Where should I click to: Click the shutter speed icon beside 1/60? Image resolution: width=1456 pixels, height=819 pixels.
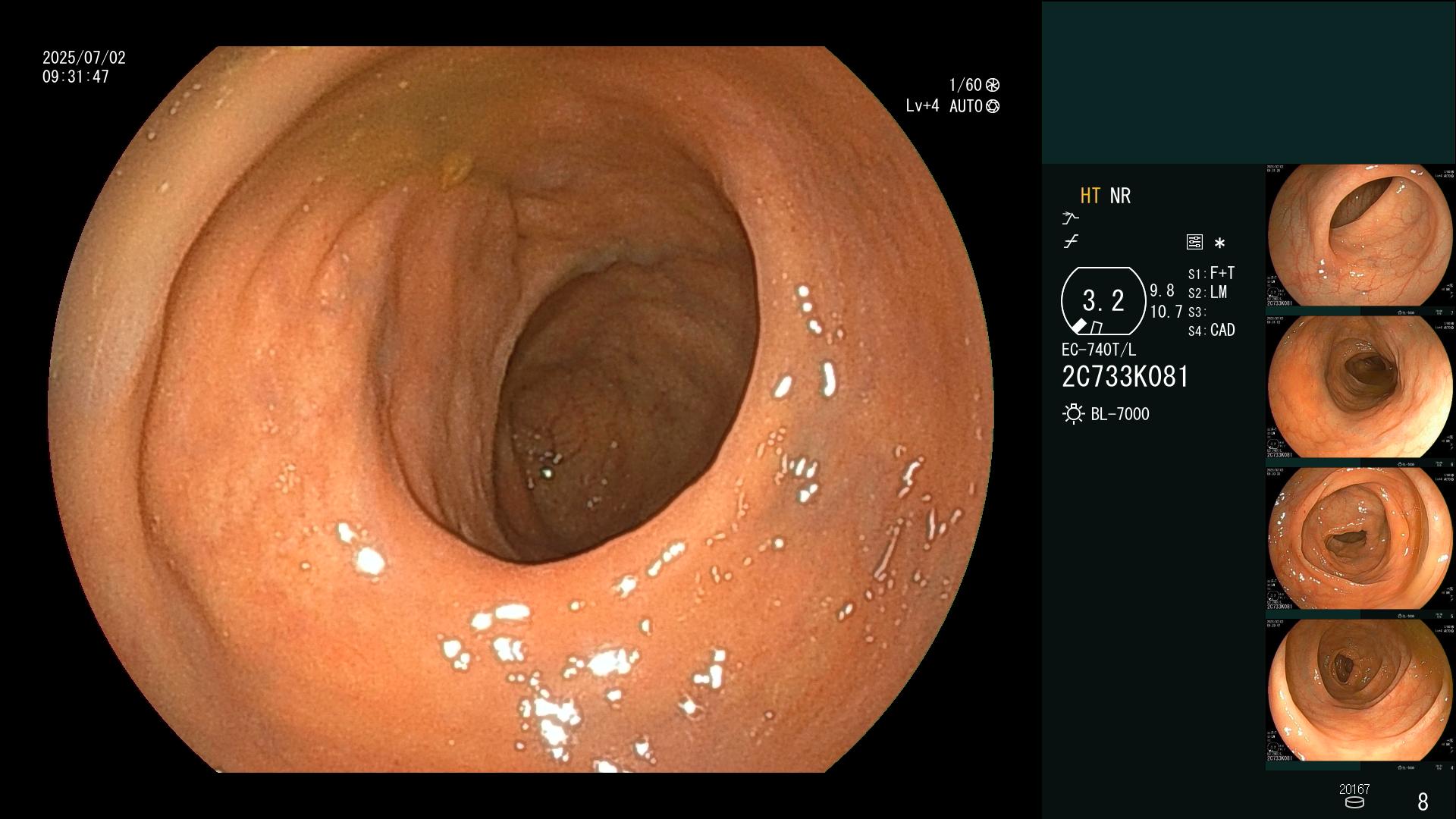click(992, 85)
